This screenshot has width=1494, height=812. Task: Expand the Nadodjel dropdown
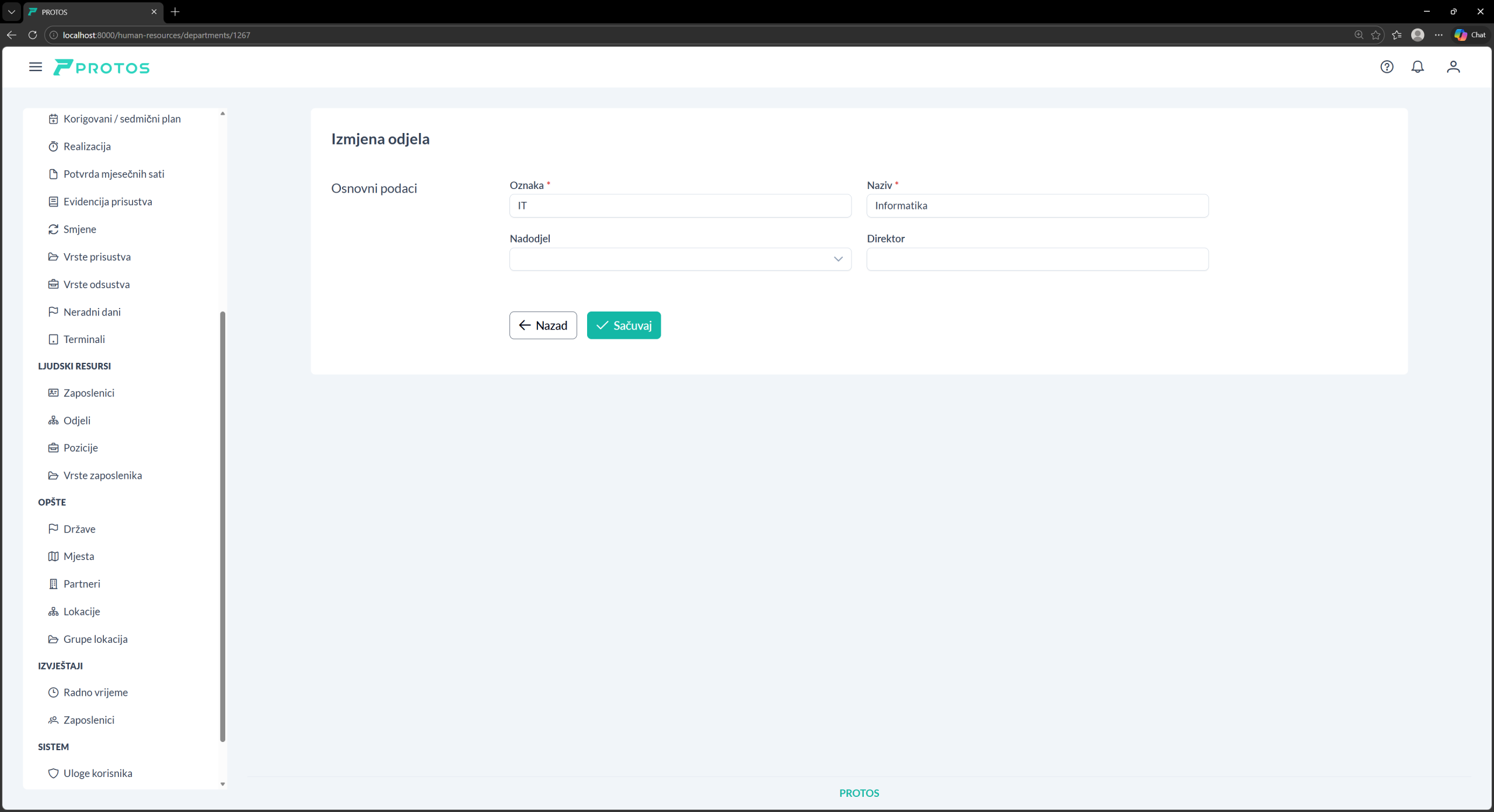point(680,259)
